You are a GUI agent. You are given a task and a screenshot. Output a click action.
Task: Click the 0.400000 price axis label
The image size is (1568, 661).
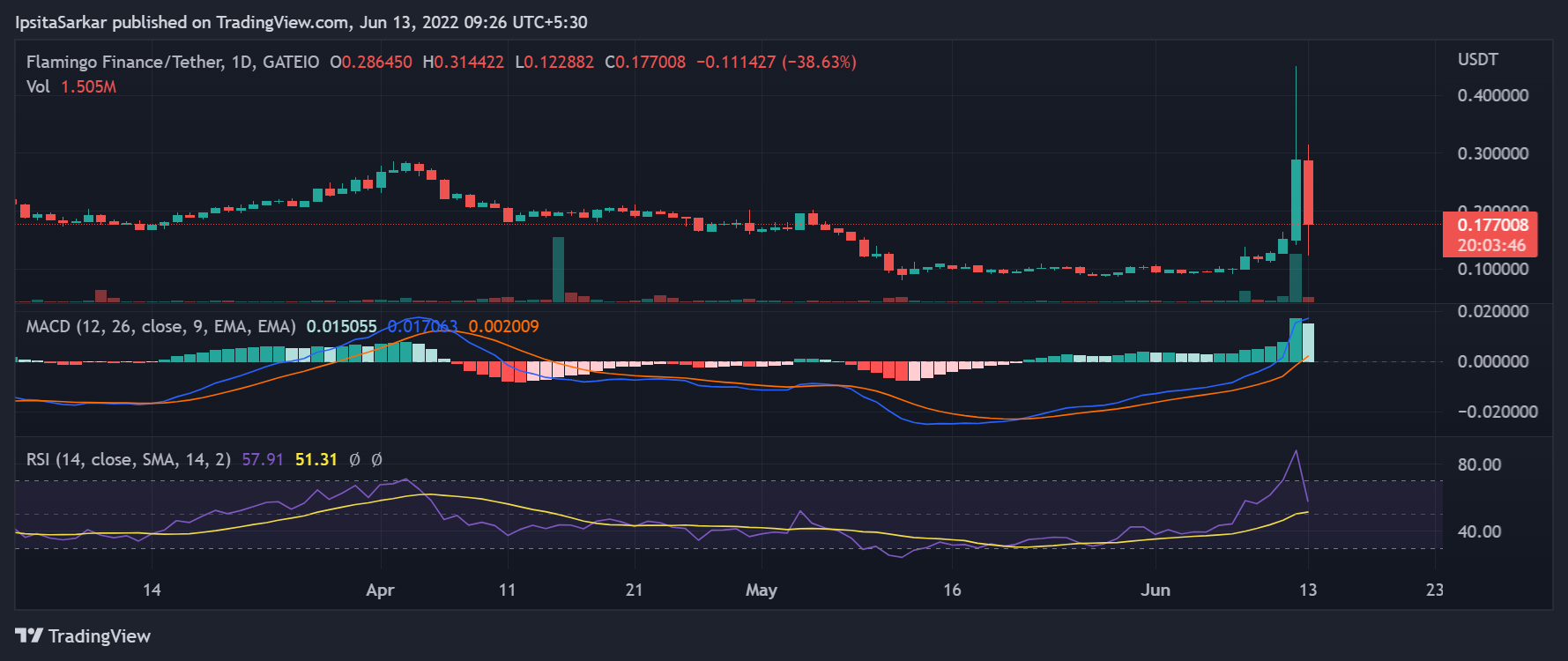[1493, 95]
